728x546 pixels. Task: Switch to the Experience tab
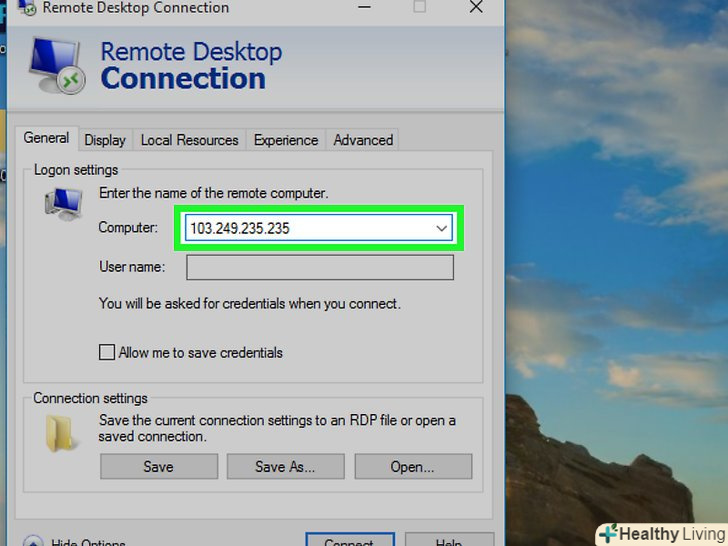pyautogui.click(x=286, y=140)
